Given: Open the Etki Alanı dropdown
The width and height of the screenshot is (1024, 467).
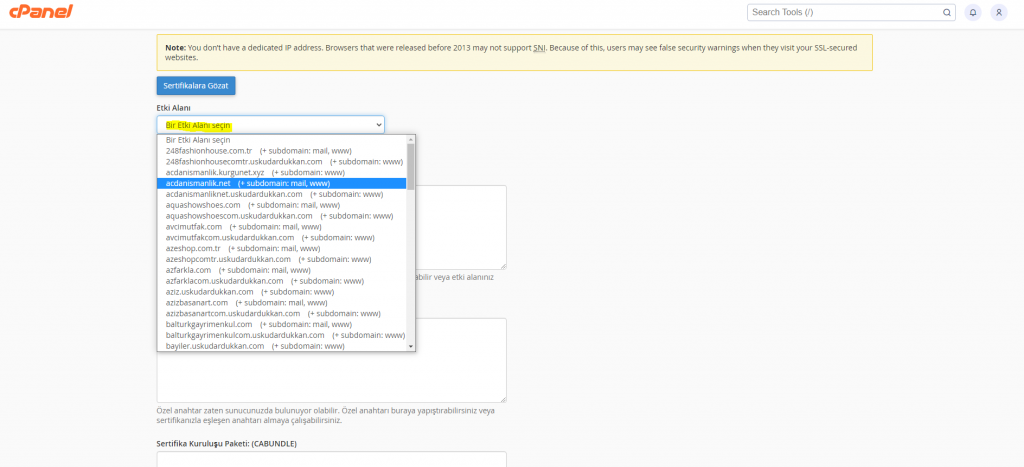Looking at the screenshot, I should [270, 125].
